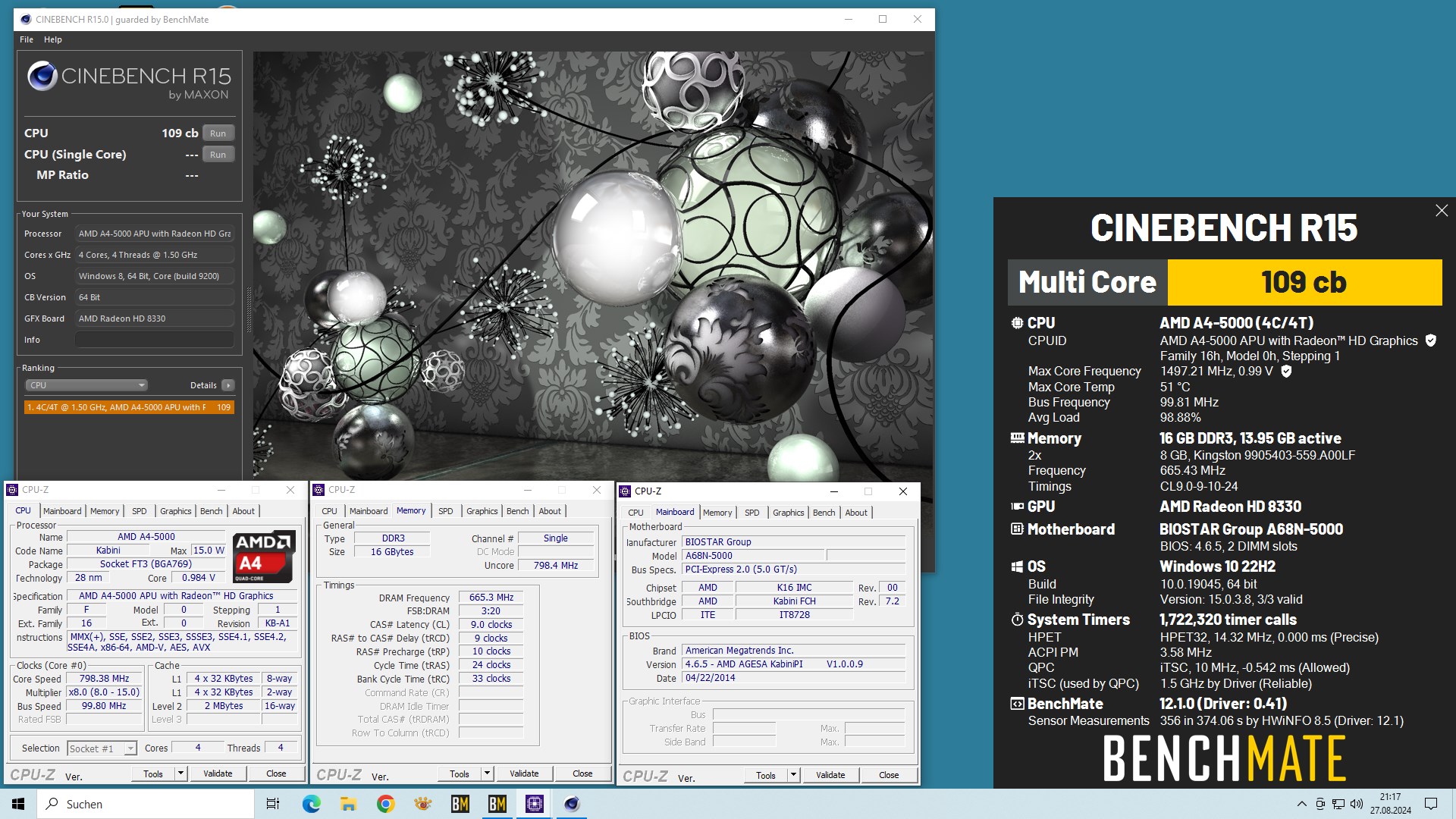The image size is (1456, 819).
Task: Click Tools button in Mainboard CPU-Z window
Action: 766,775
